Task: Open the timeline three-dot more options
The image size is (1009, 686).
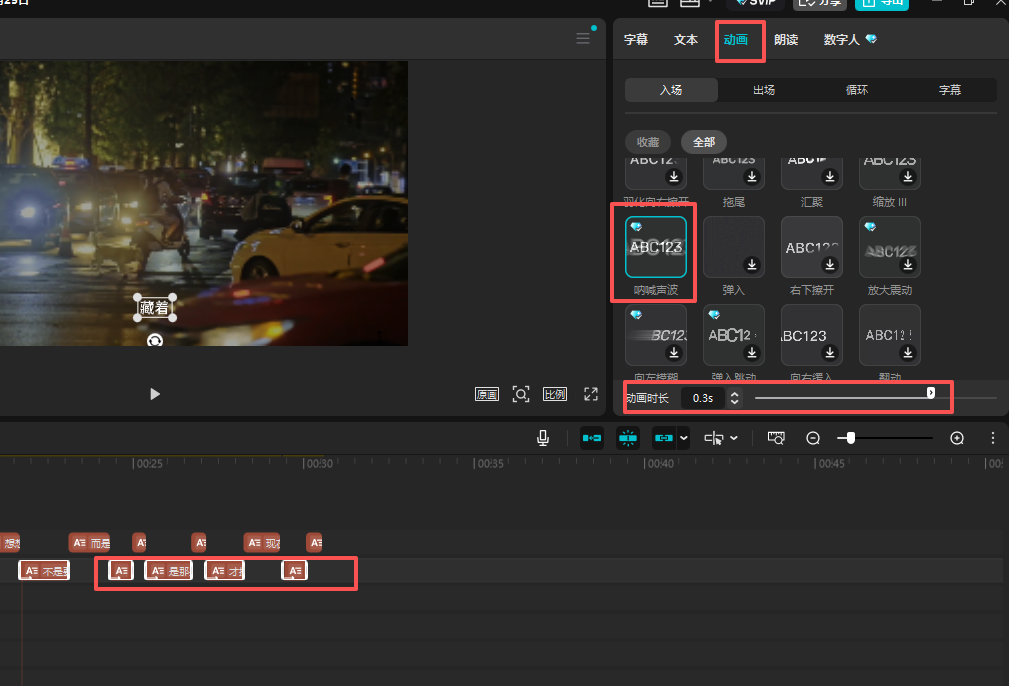Action: point(992,438)
